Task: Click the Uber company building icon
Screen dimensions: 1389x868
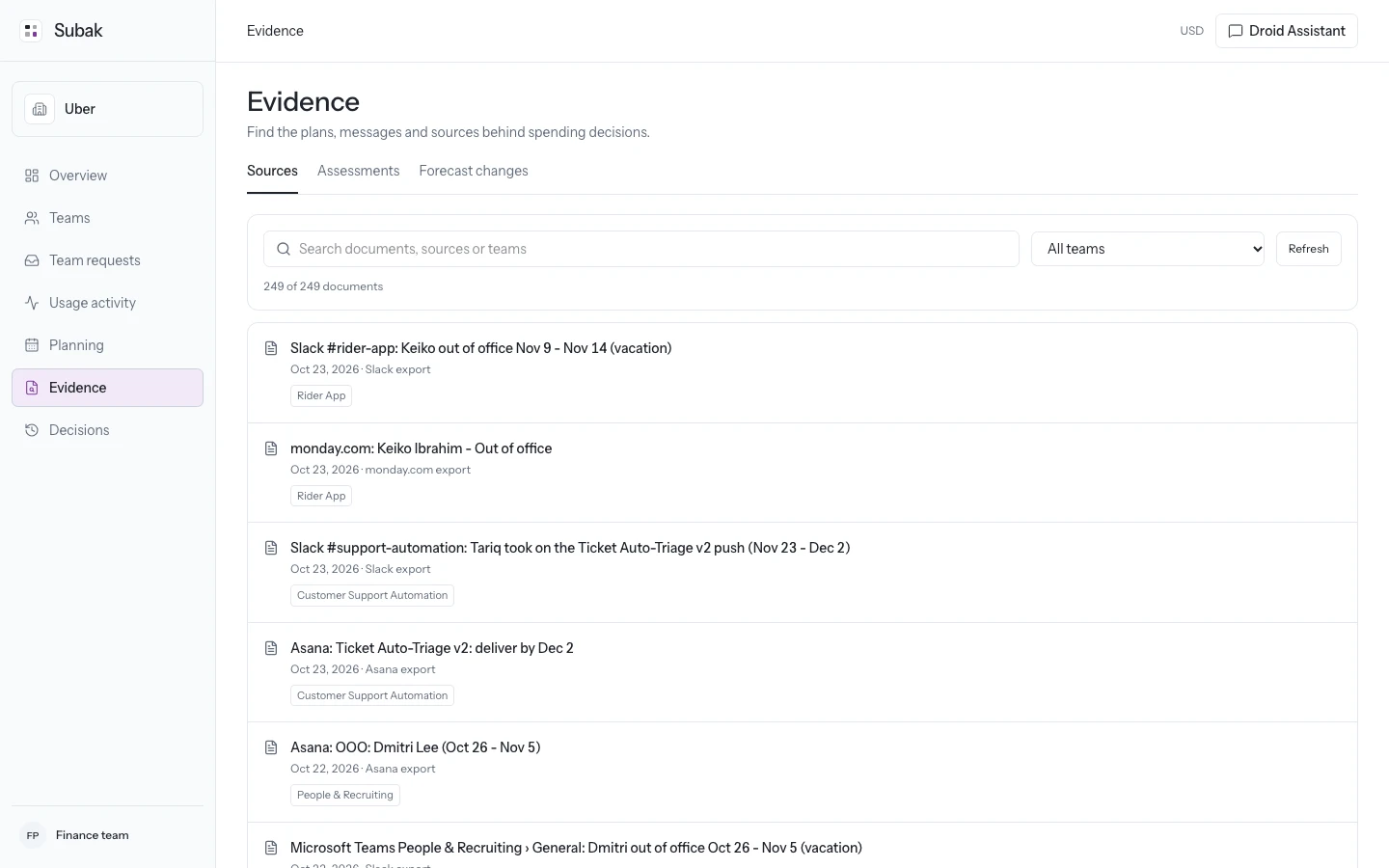Action: coord(40,109)
